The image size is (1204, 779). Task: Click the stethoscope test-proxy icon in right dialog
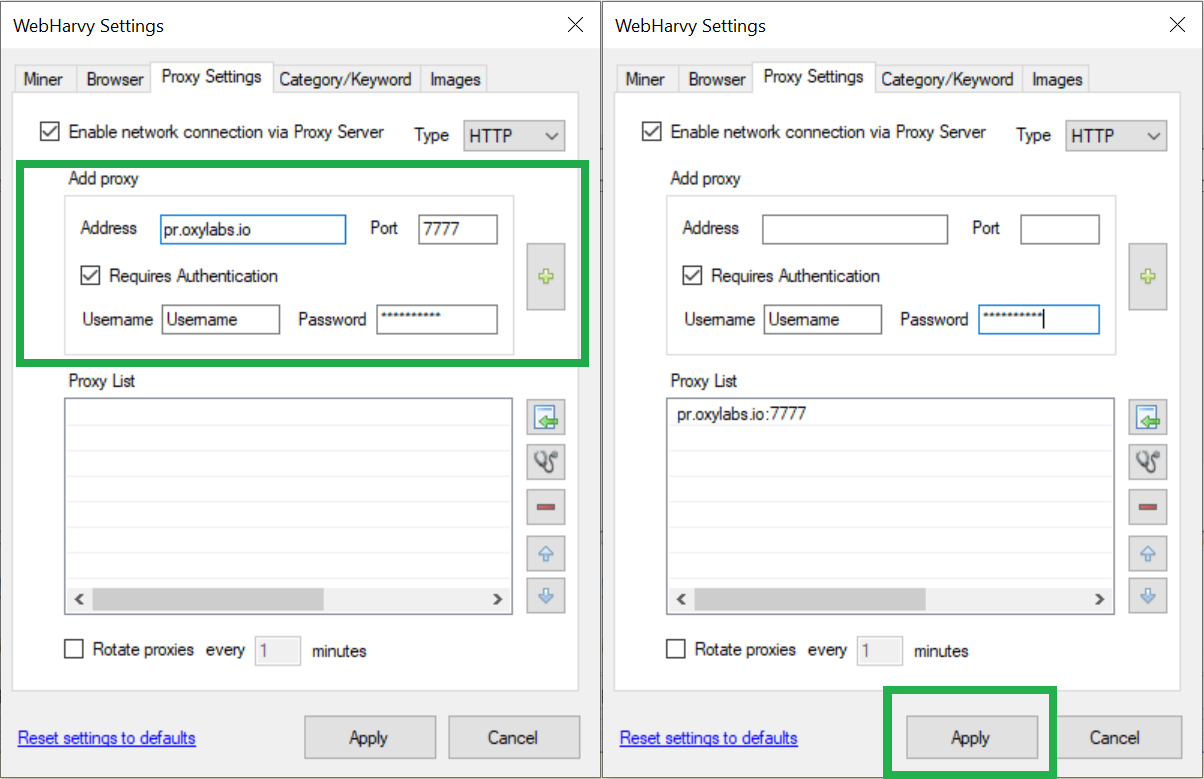tap(1147, 462)
